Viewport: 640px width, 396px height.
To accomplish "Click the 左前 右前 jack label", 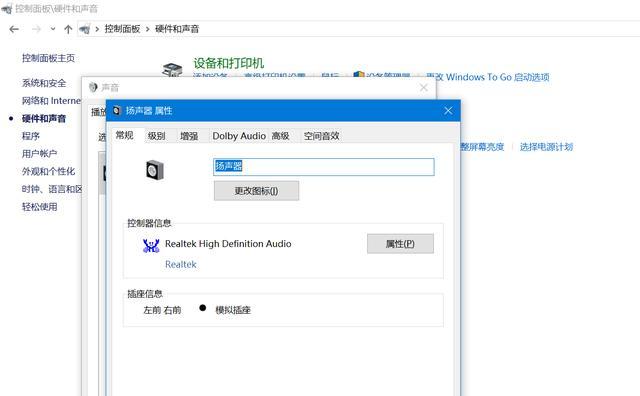I will pyautogui.click(x=162, y=310).
